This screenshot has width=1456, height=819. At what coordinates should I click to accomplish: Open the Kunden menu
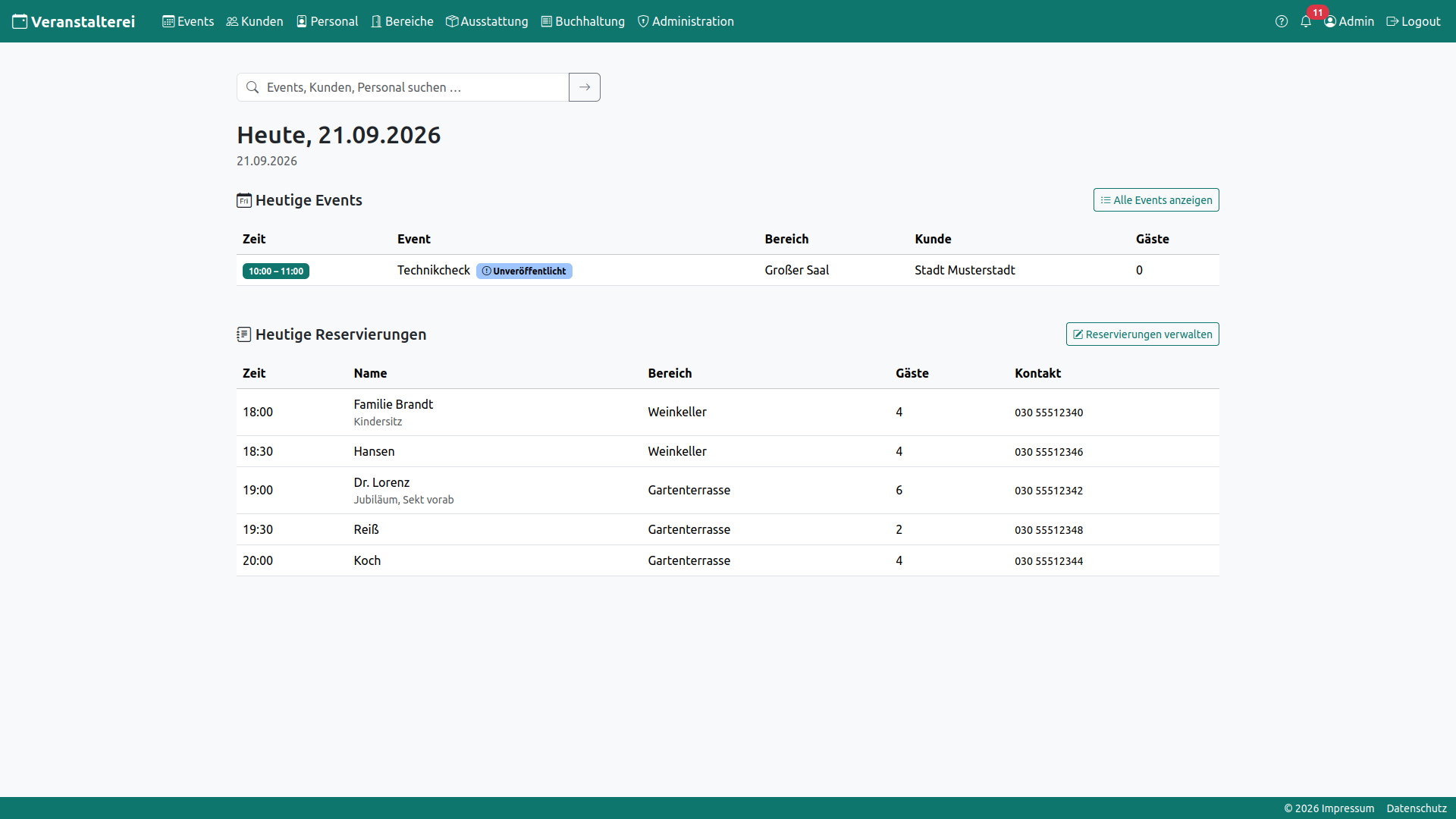tap(255, 21)
